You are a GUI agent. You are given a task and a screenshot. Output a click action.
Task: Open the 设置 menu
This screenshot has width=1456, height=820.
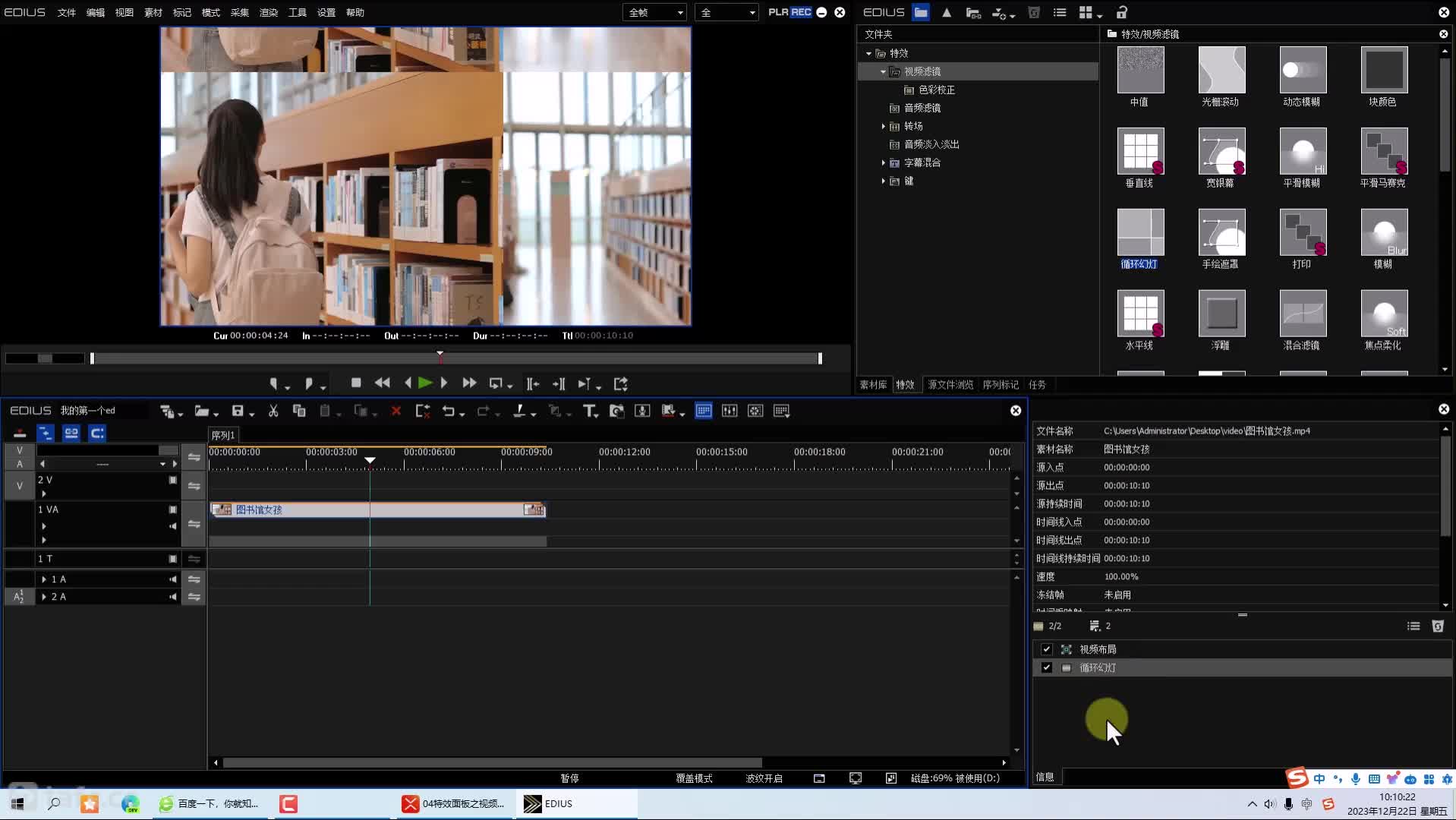point(326,12)
